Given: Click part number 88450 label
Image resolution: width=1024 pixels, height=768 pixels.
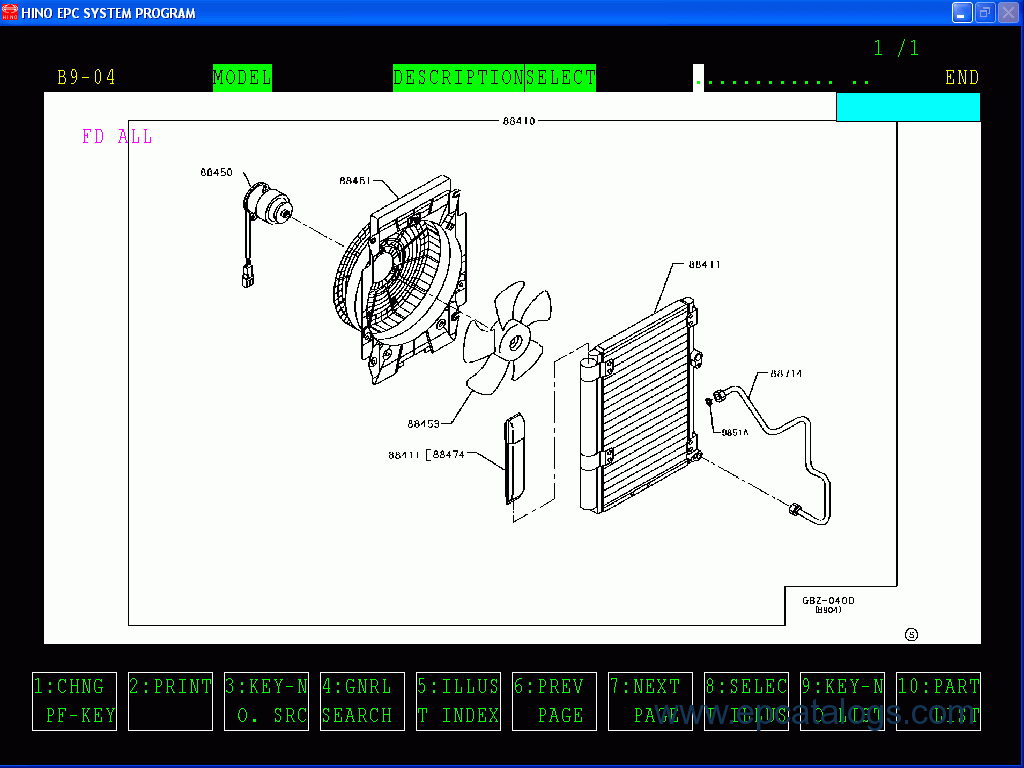Looking at the screenshot, I should point(216,172).
